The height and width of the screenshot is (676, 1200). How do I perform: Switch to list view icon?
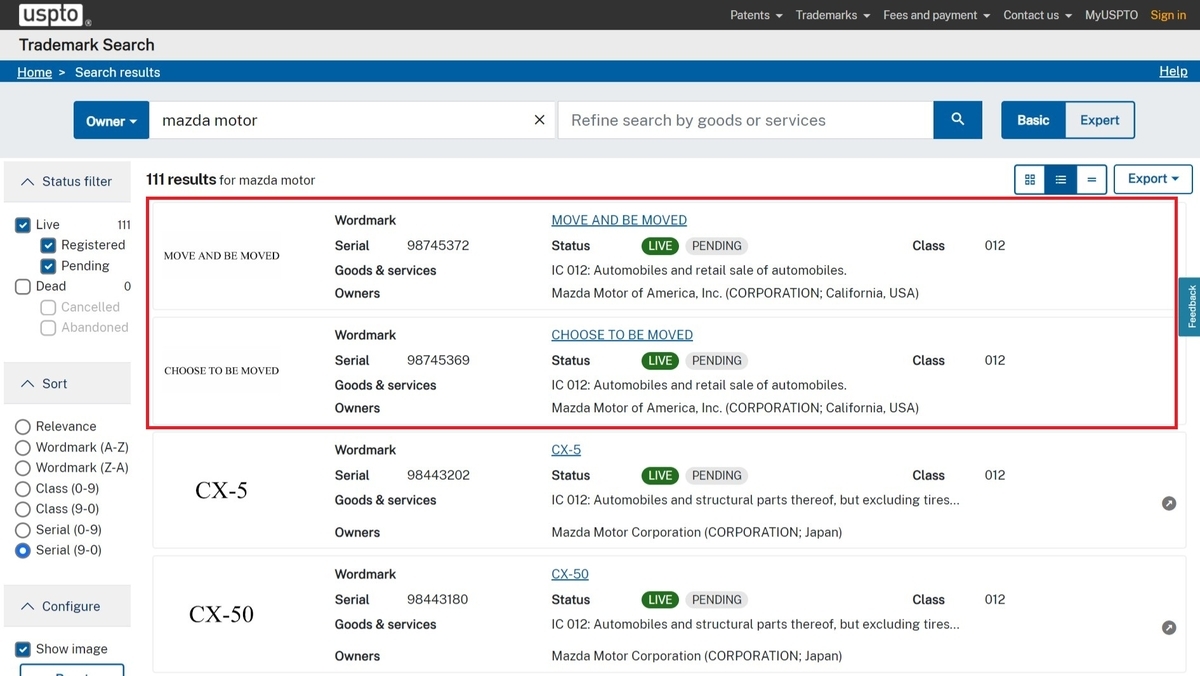(x=1060, y=180)
